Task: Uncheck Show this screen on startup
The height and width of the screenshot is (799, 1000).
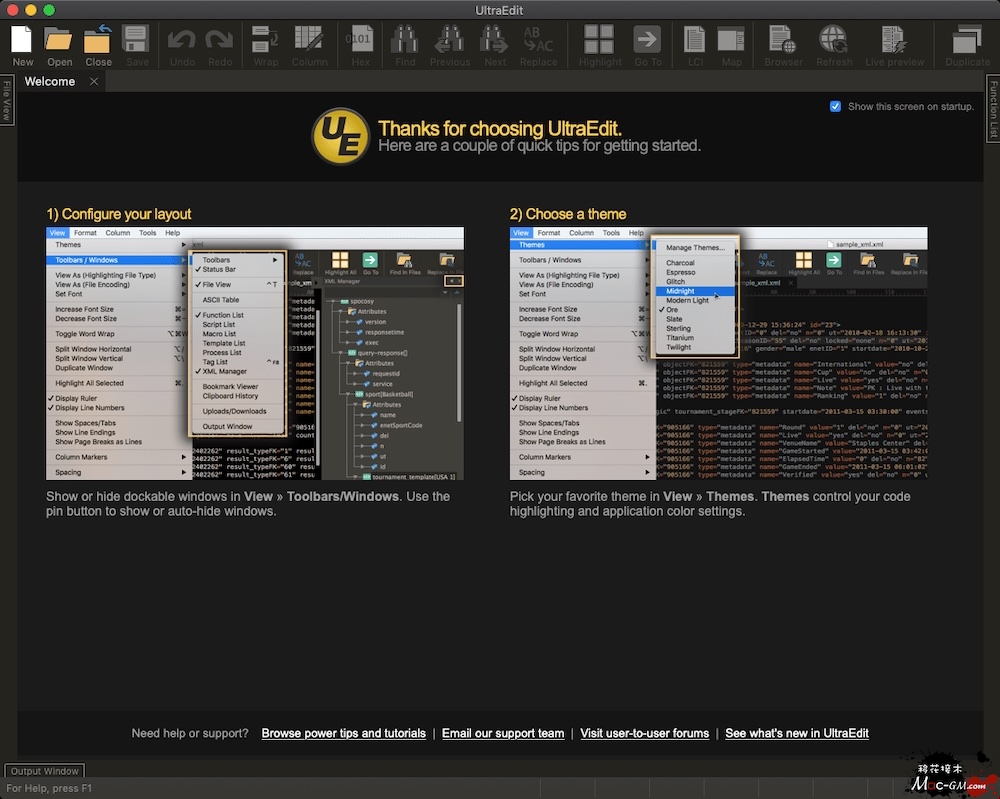Action: click(835, 106)
